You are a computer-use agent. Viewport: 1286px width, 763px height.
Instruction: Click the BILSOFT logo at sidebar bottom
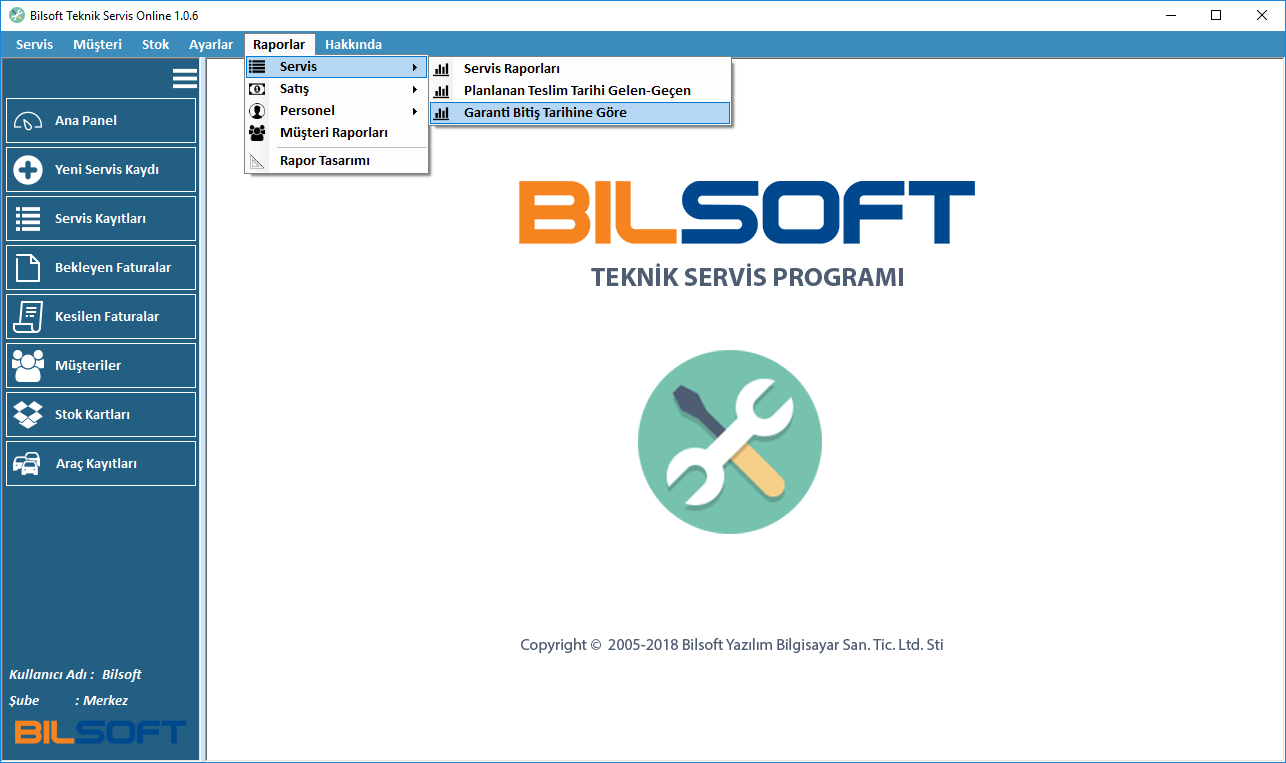pos(100,732)
